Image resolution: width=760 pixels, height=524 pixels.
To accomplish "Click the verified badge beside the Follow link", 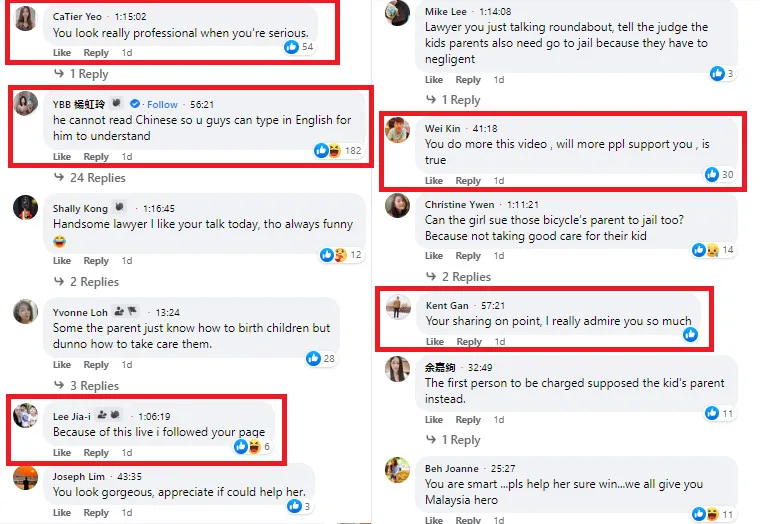I will pos(135,104).
